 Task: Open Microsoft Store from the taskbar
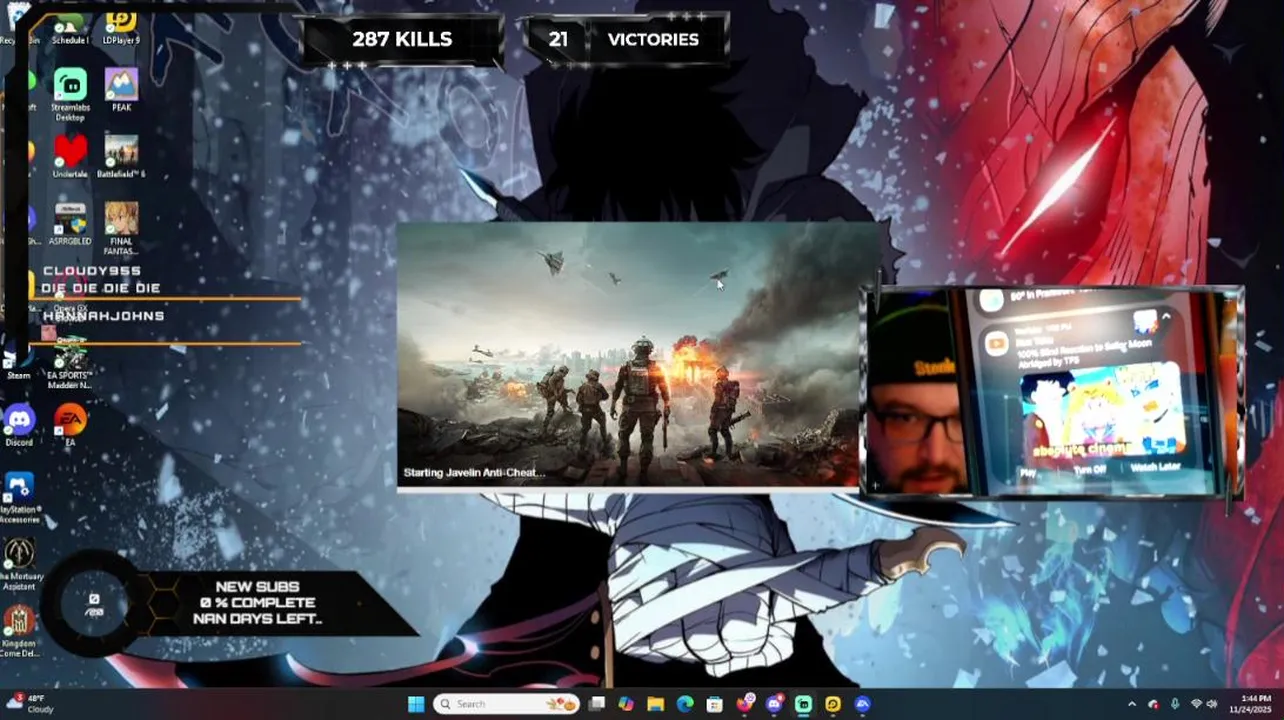(x=714, y=704)
